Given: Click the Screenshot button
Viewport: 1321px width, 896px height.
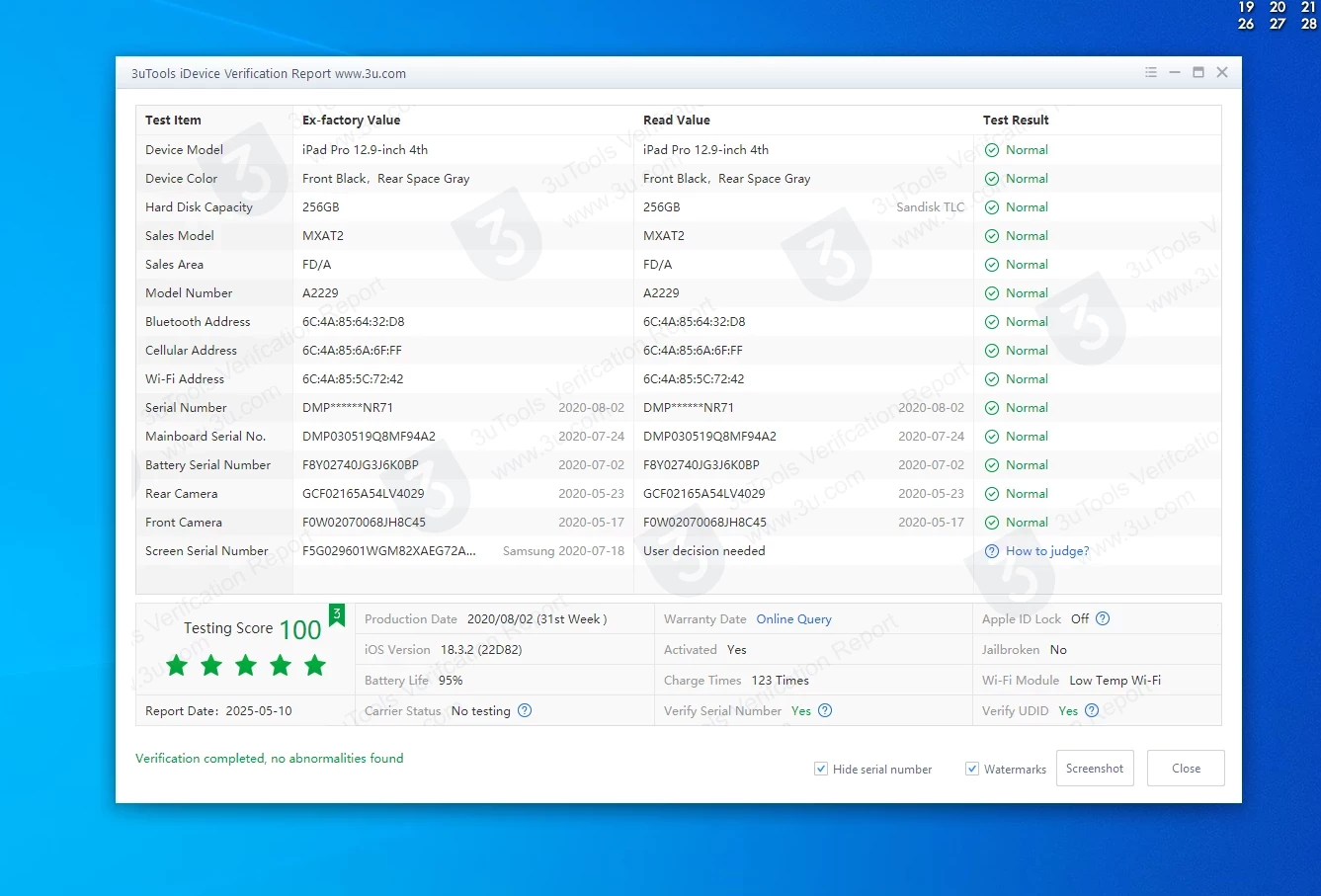Looking at the screenshot, I should pyautogui.click(x=1094, y=769).
